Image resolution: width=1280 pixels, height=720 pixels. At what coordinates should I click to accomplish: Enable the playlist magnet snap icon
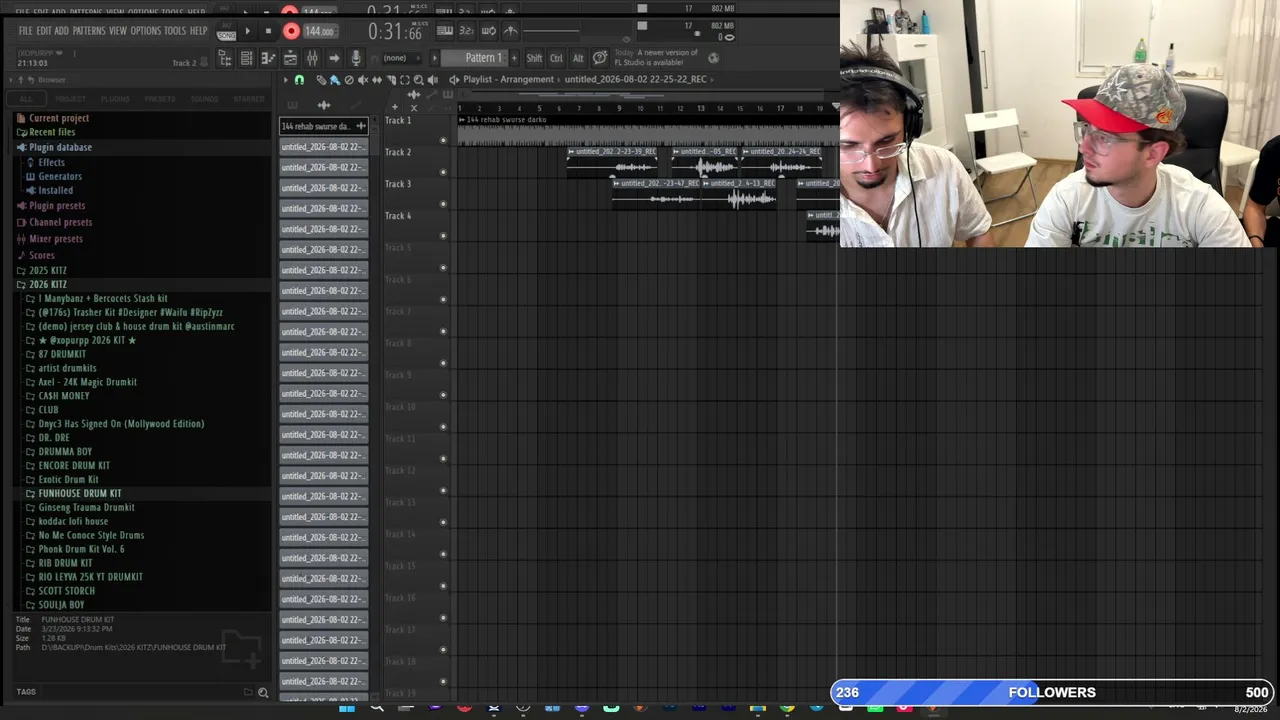[x=299, y=80]
